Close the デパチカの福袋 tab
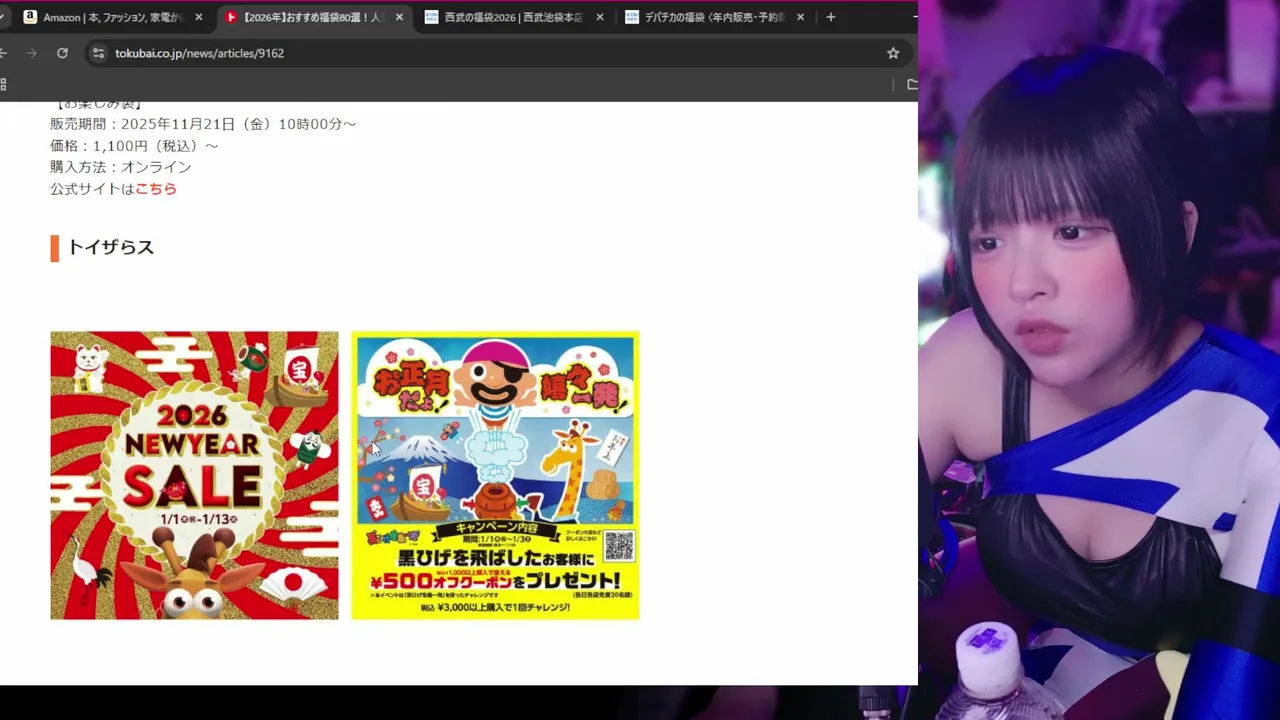This screenshot has width=1280, height=720. tap(800, 17)
